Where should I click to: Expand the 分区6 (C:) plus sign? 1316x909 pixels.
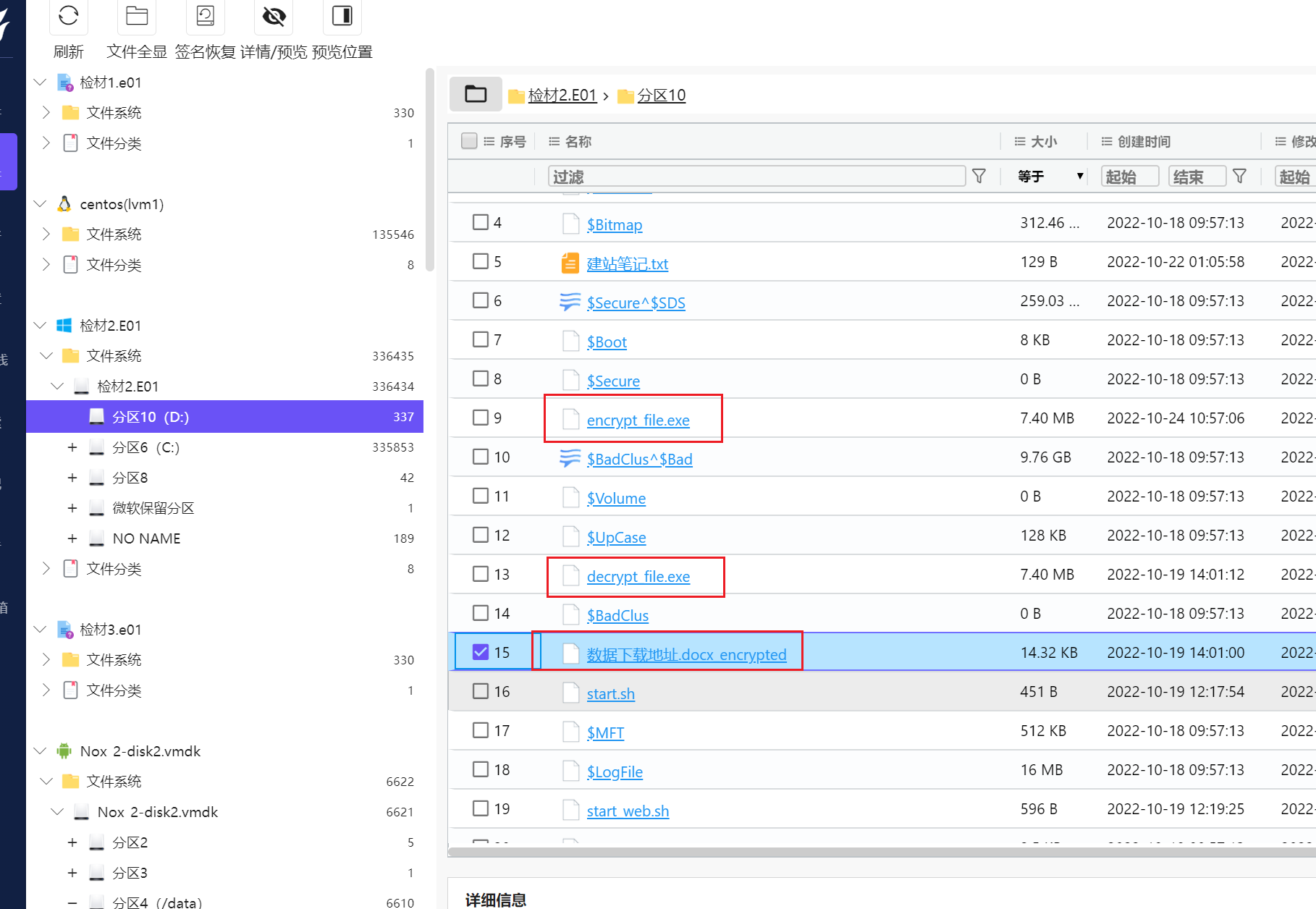pos(72,447)
